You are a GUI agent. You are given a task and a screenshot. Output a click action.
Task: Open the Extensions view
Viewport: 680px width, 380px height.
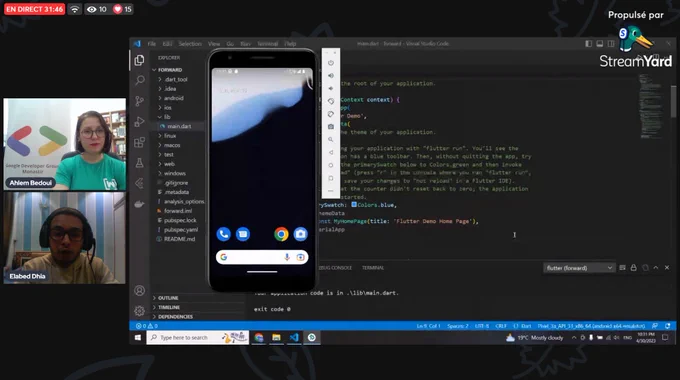coord(139,142)
